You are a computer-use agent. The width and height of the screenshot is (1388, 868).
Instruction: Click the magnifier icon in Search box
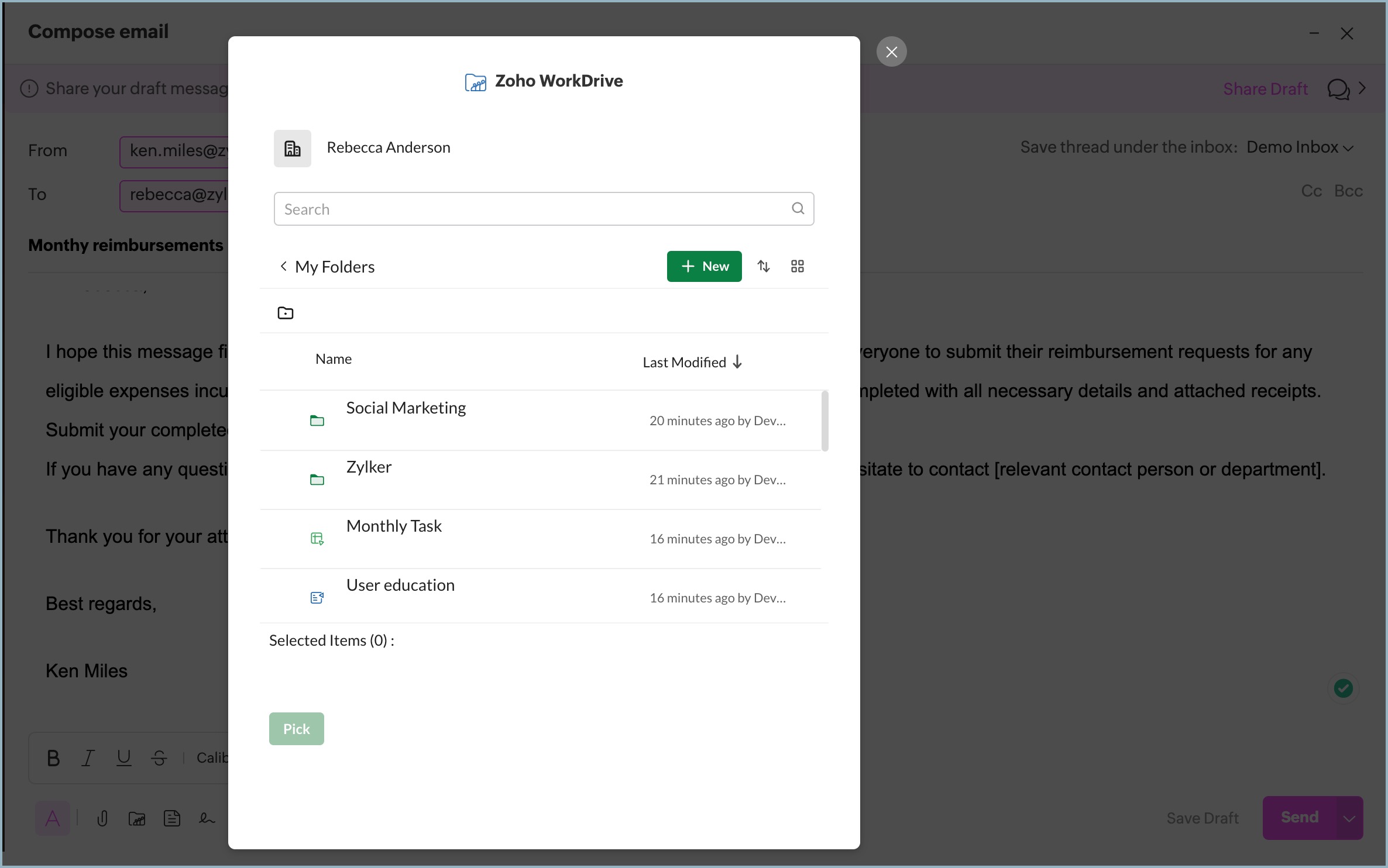[798, 208]
